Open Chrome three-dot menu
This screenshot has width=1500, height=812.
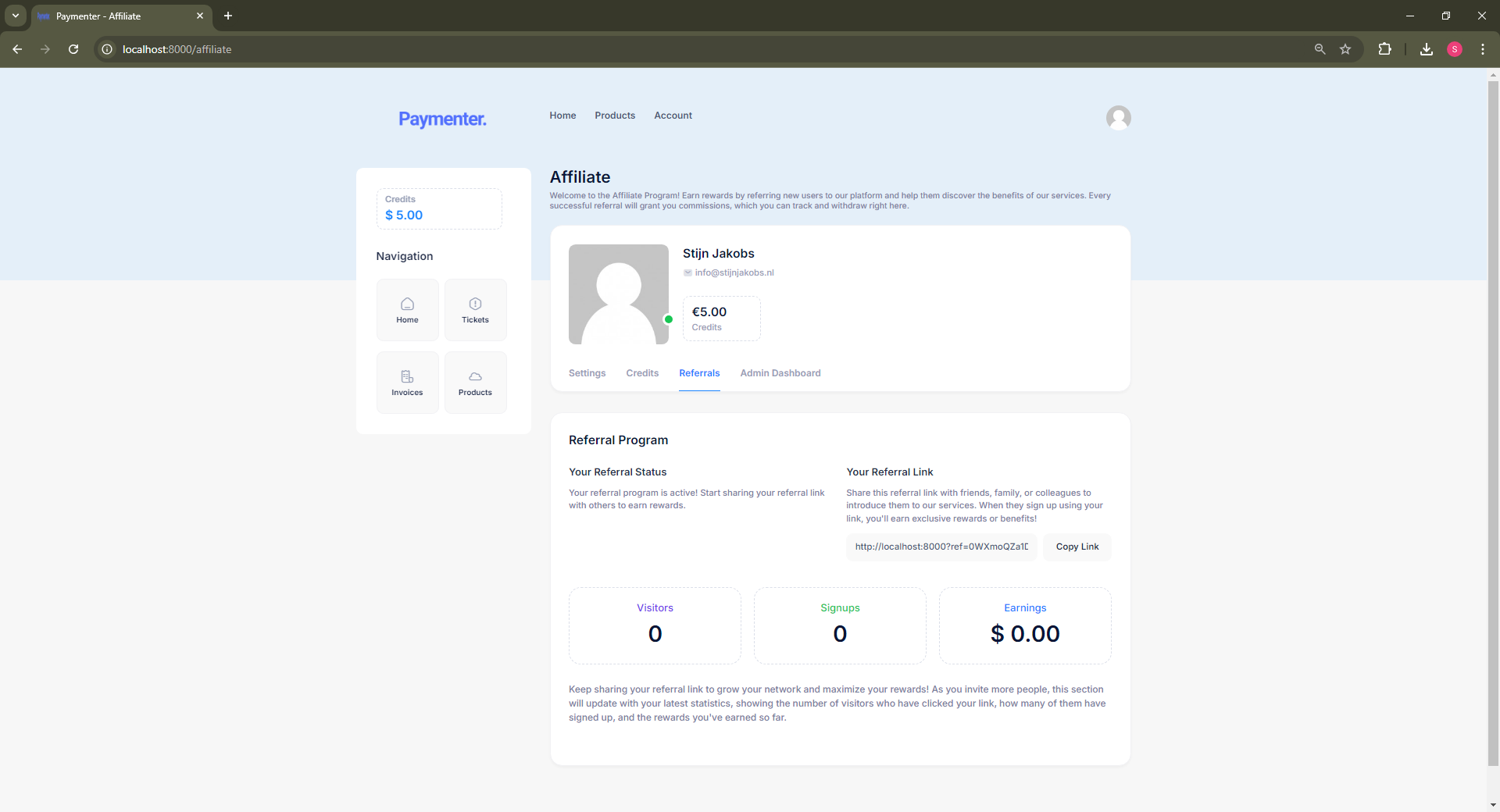1483,49
